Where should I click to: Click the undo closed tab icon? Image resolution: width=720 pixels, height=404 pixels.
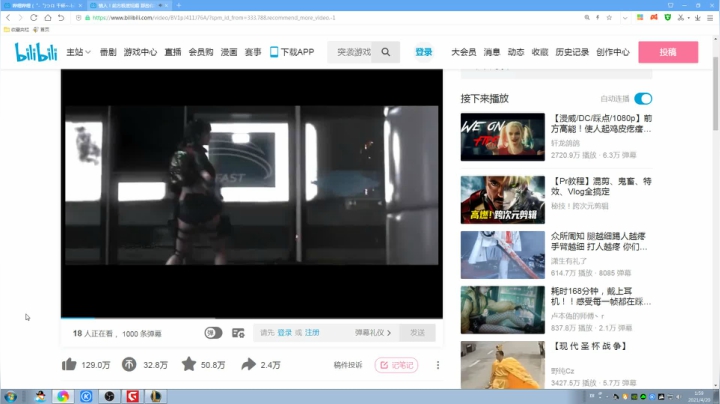point(61,17)
